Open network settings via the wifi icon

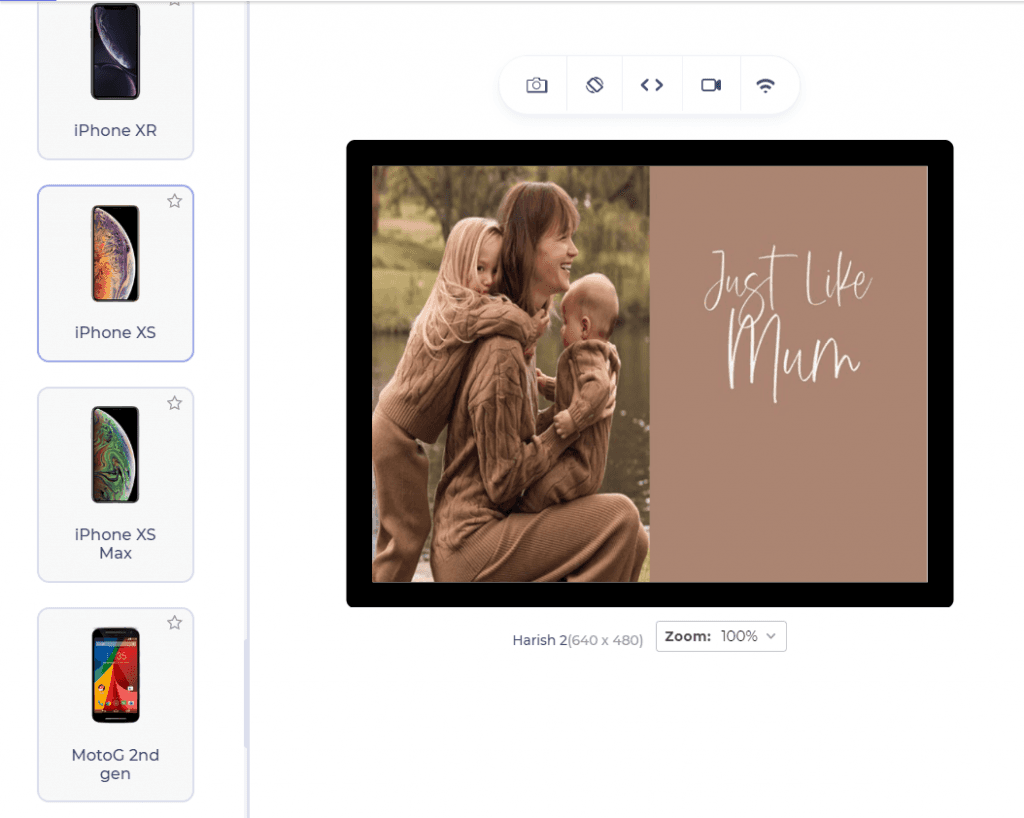[768, 84]
